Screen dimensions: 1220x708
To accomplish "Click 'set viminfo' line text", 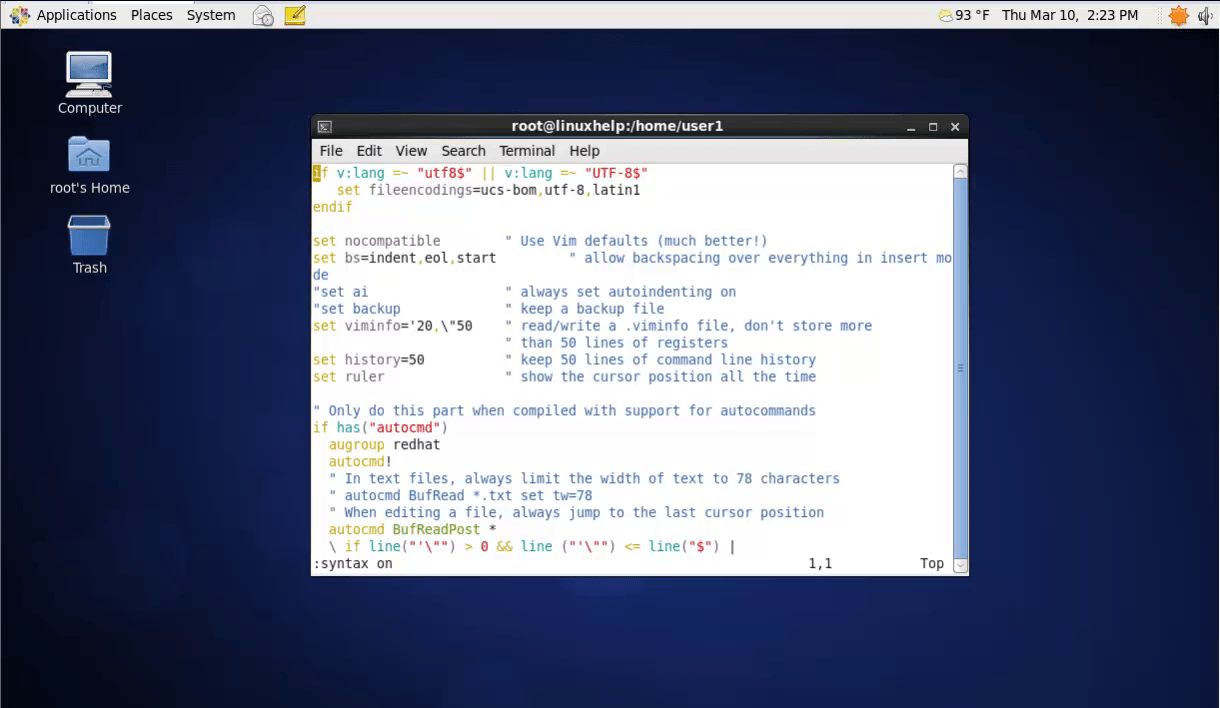I will 393,326.
